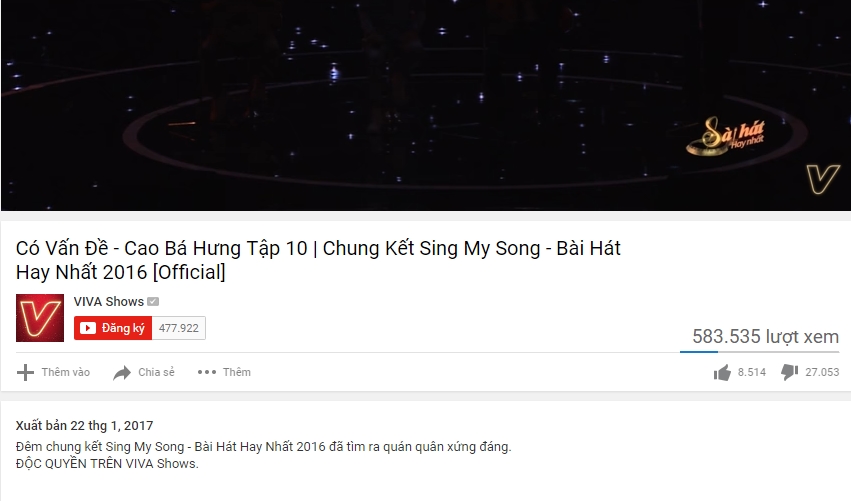Click the Chia sẻ share label
Viewport: 851px width, 501px height.
click(156, 372)
